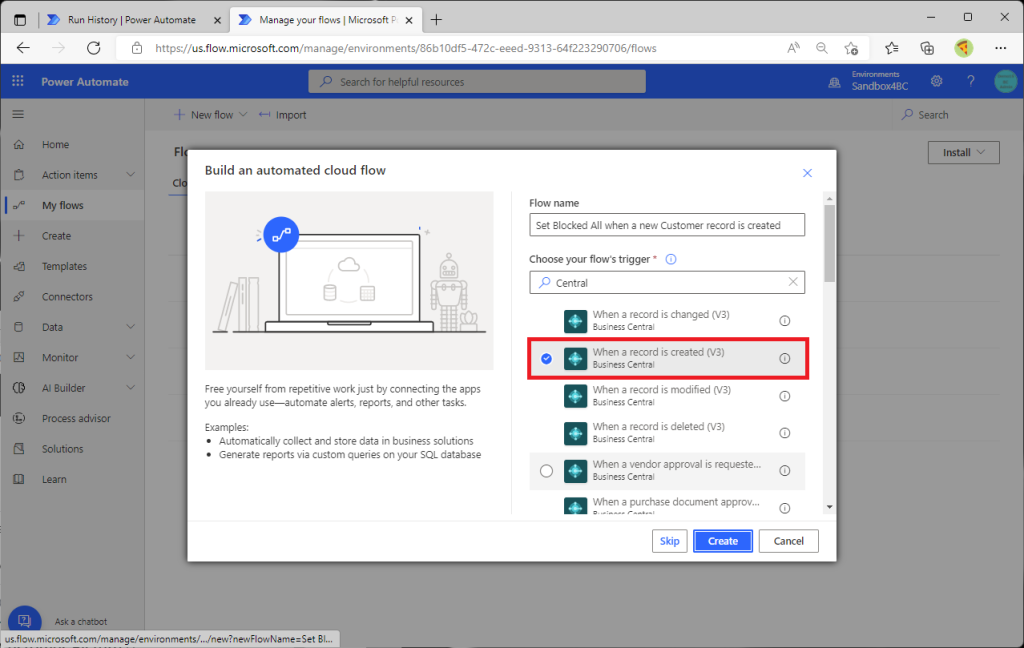Click the Process advisor icon
This screenshot has height=648, width=1024.
(x=19, y=418)
